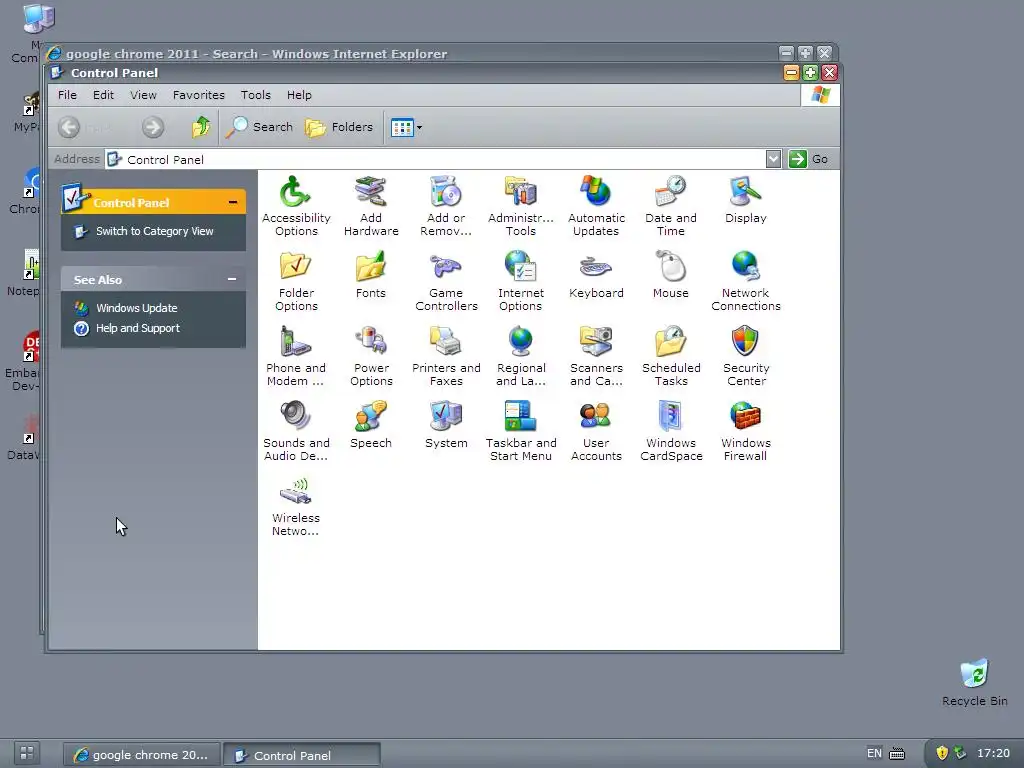Screen dimensions: 1024x768
Task: Open Taskbar and Start Menu icon
Action: (x=520, y=431)
